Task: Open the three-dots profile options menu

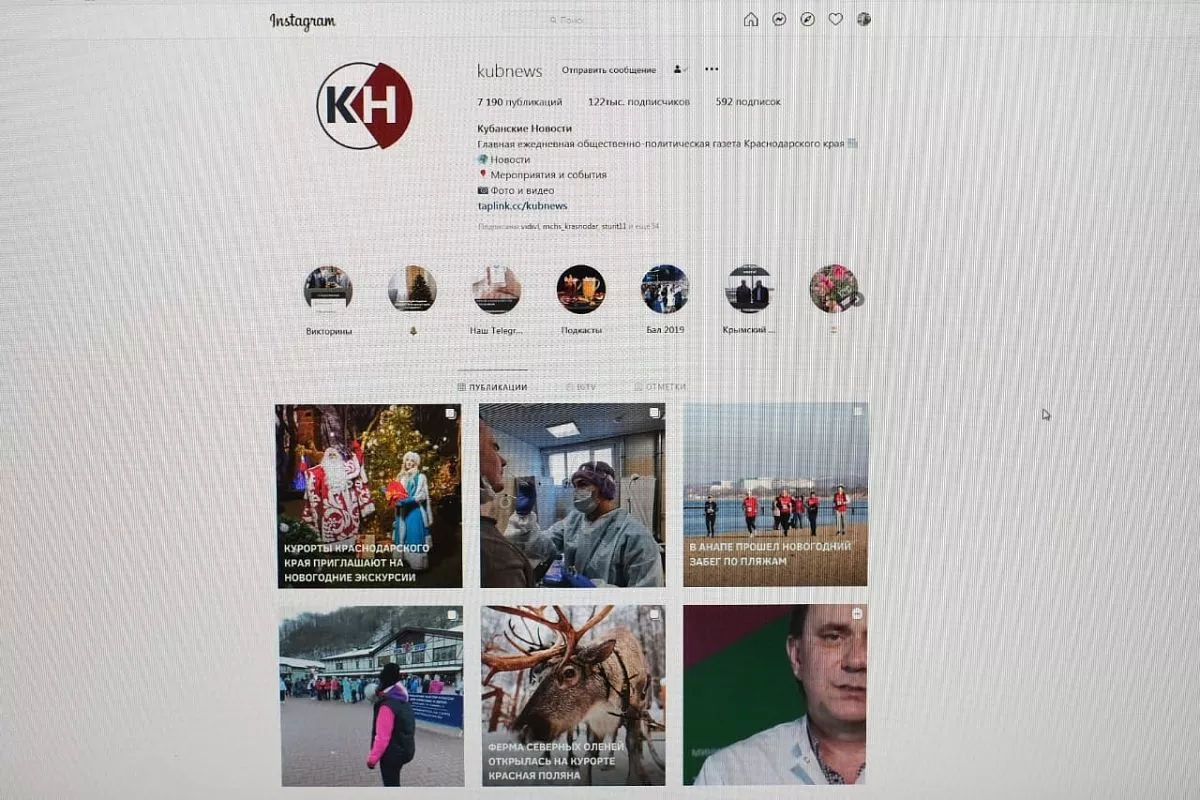Action: pyautogui.click(x=711, y=70)
